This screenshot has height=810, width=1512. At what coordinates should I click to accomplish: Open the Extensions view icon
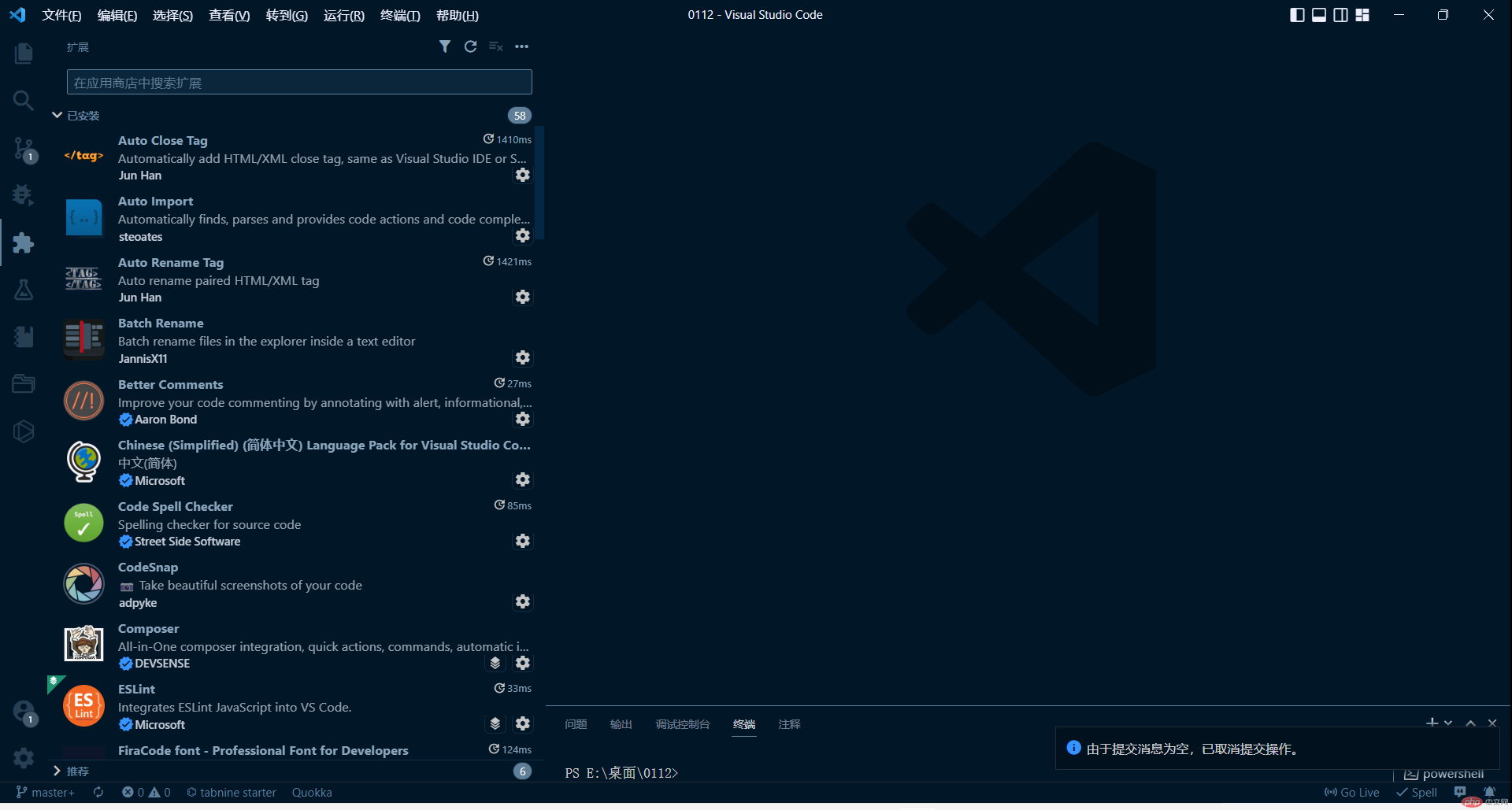click(24, 242)
